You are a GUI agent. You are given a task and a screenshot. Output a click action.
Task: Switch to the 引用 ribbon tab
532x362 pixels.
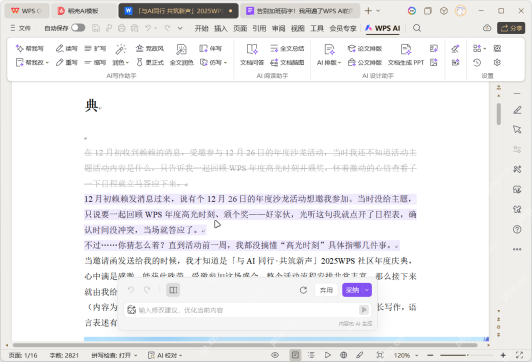pyautogui.click(x=259, y=28)
